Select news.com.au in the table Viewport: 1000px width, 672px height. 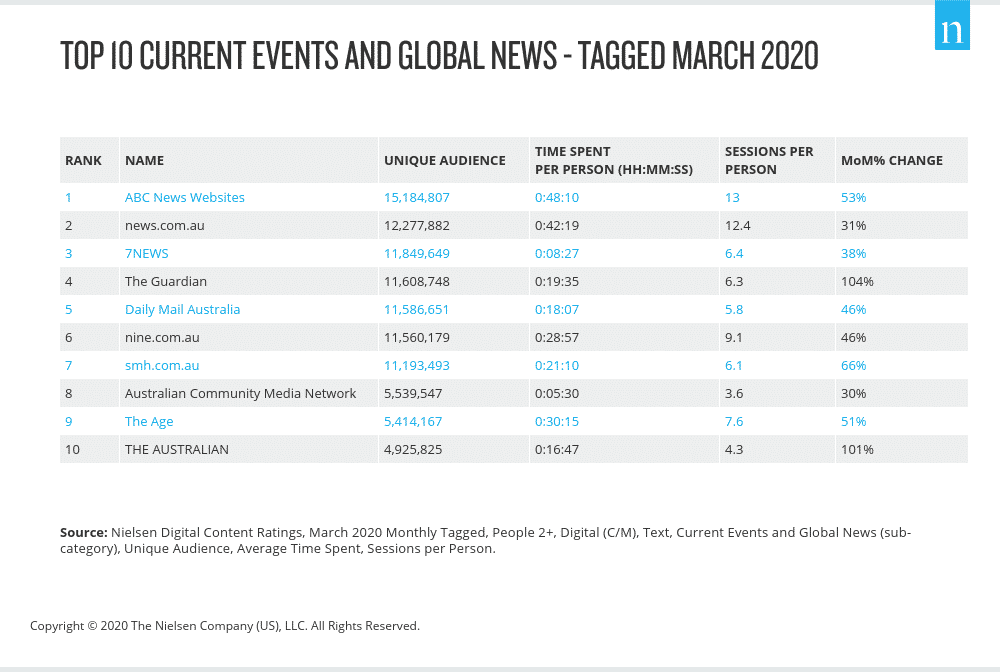coord(164,225)
